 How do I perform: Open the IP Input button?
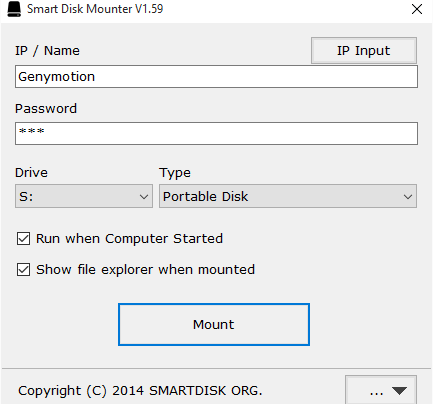tap(364, 50)
